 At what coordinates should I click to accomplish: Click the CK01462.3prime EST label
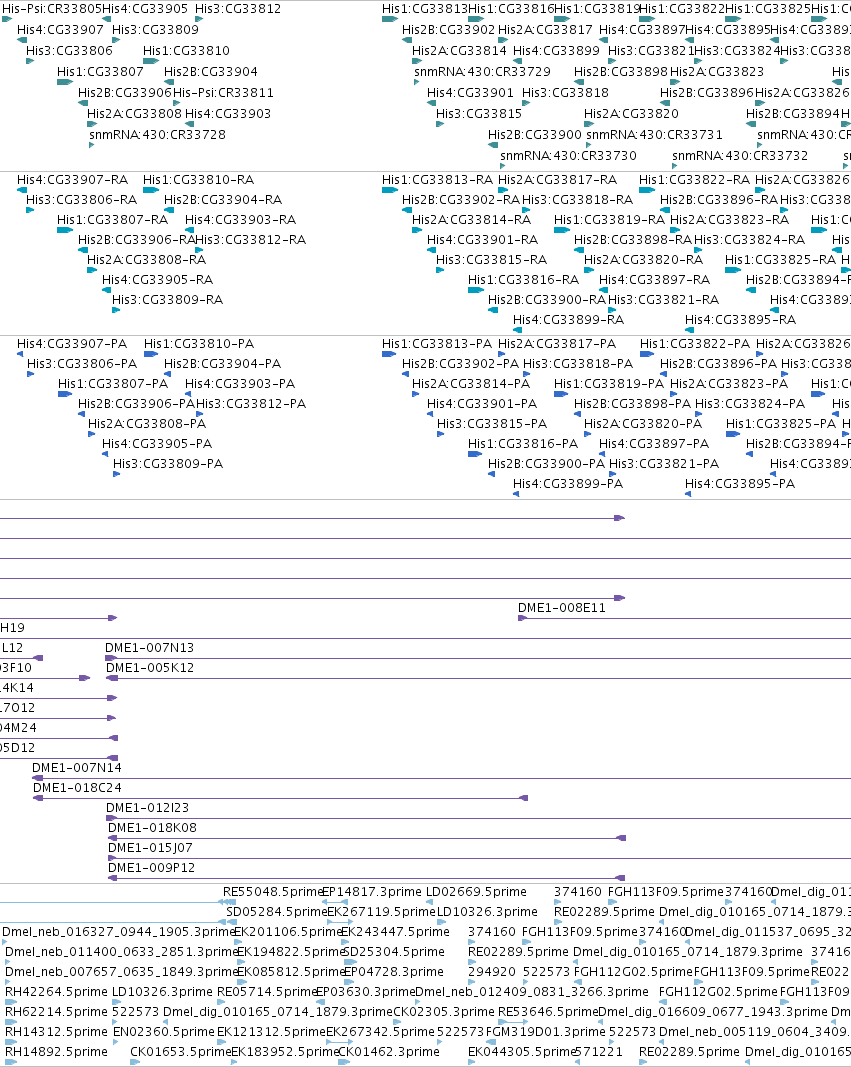(389, 1052)
